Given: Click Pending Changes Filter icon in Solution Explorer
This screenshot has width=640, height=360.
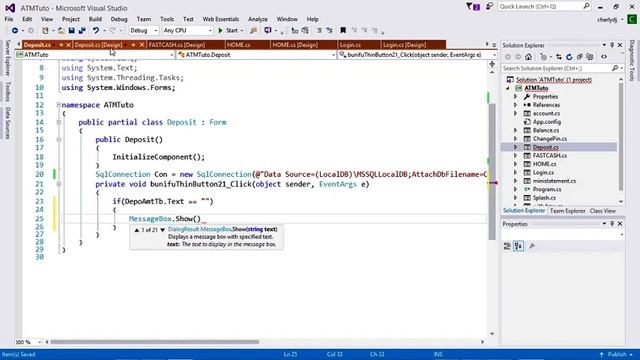Looking at the screenshot, I should tap(544, 57).
